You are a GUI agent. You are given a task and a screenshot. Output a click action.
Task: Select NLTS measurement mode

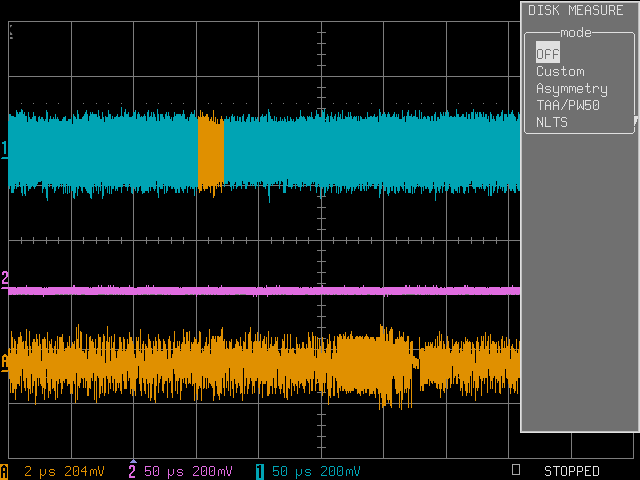coord(552,122)
